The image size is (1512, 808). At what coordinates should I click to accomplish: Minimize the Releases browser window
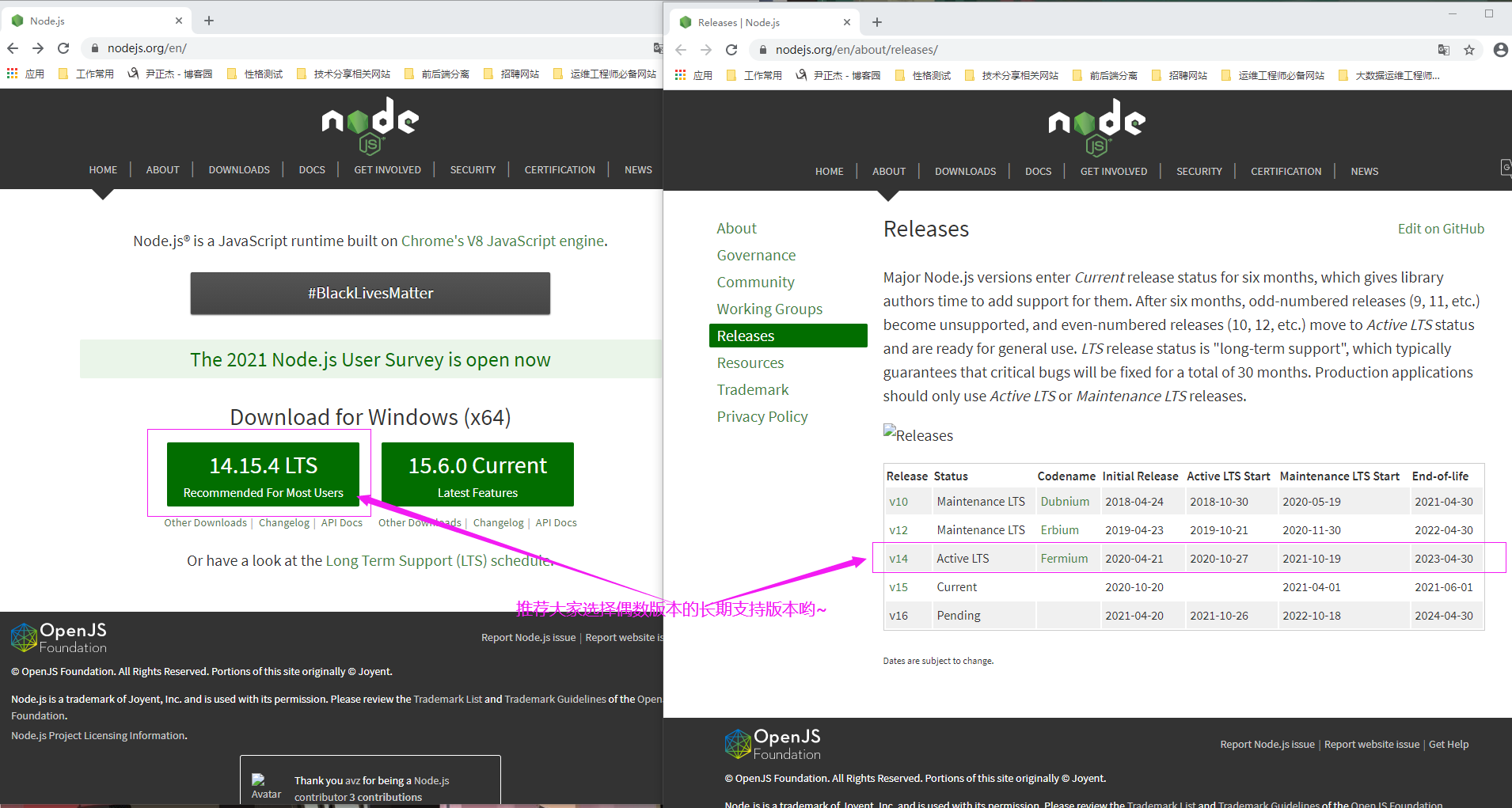(x=1453, y=13)
